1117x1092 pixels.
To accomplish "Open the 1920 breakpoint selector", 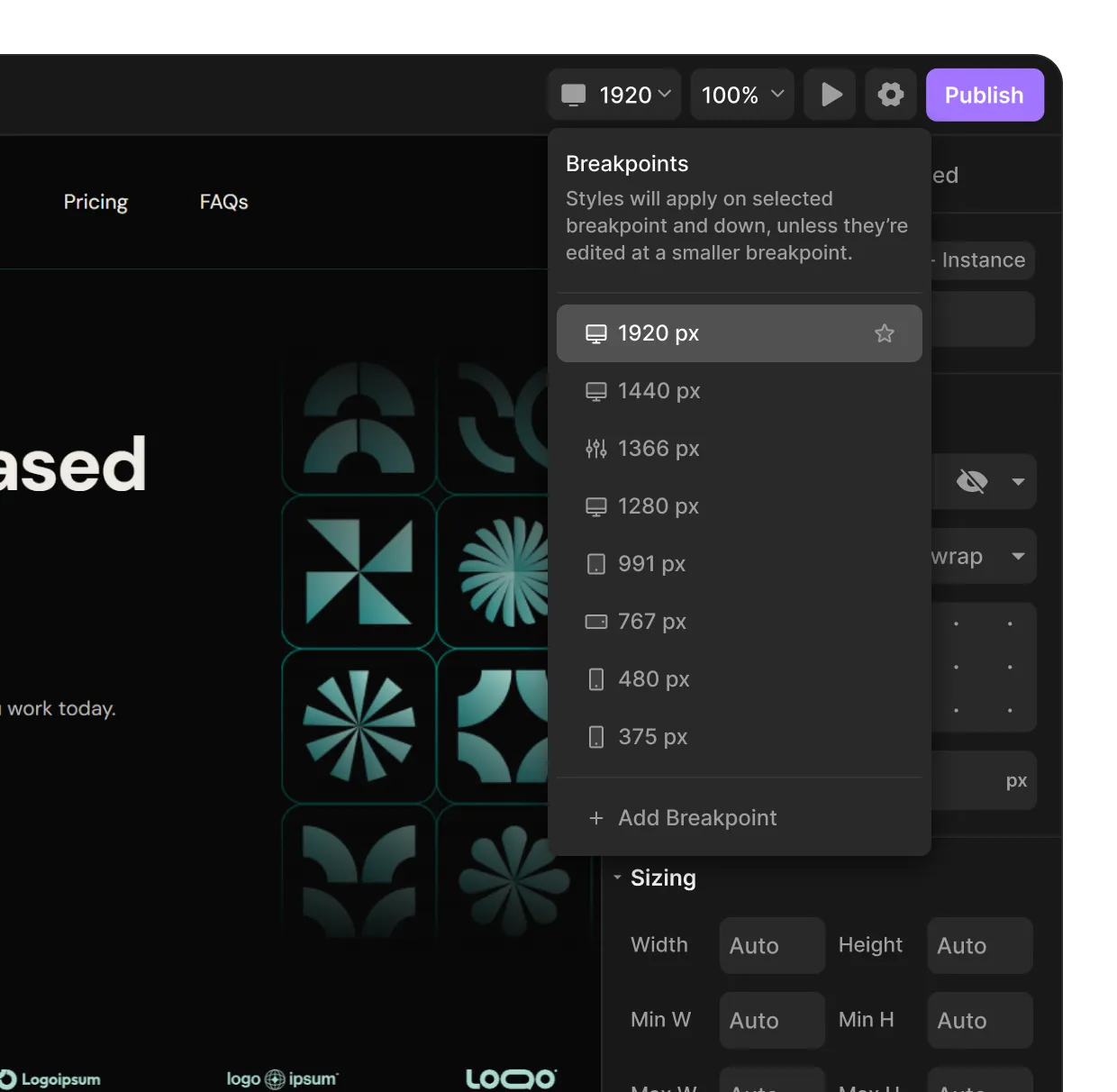I will (614, 95).
